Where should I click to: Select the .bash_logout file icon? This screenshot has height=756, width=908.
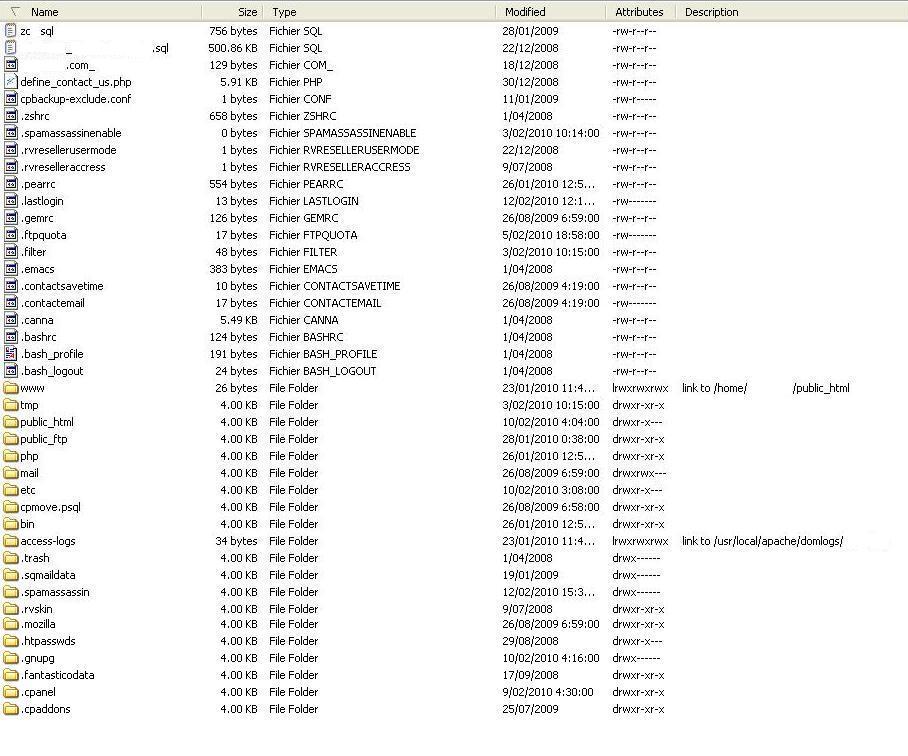pos(10,370)
